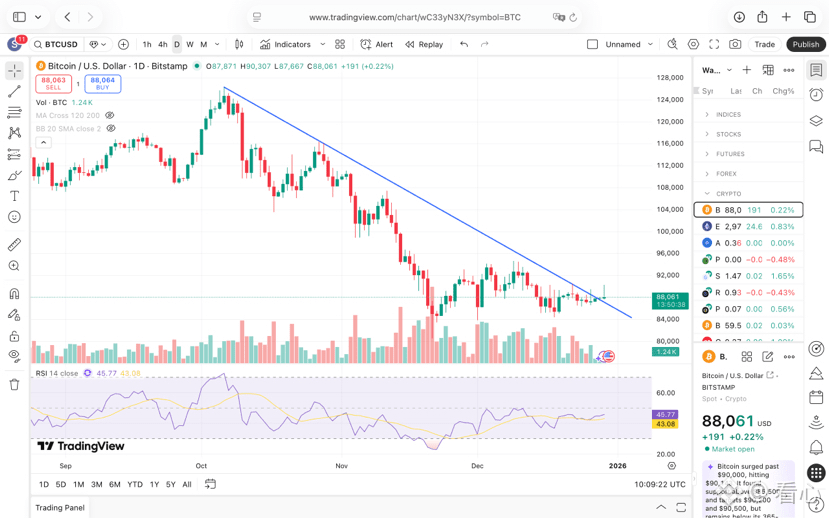Image resolution: width=829 pixels, height=518 pixels.
Task: Open the timeframe interval dropdown
Action: [x=217, y=44]
